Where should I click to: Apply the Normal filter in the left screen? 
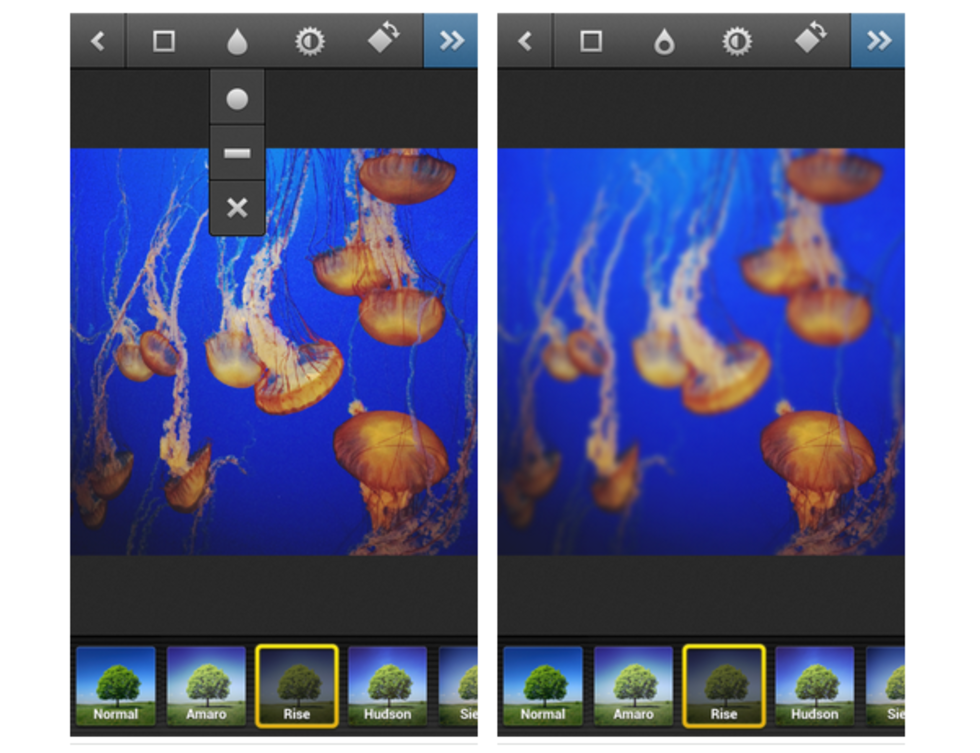click(x=116, y=685)
